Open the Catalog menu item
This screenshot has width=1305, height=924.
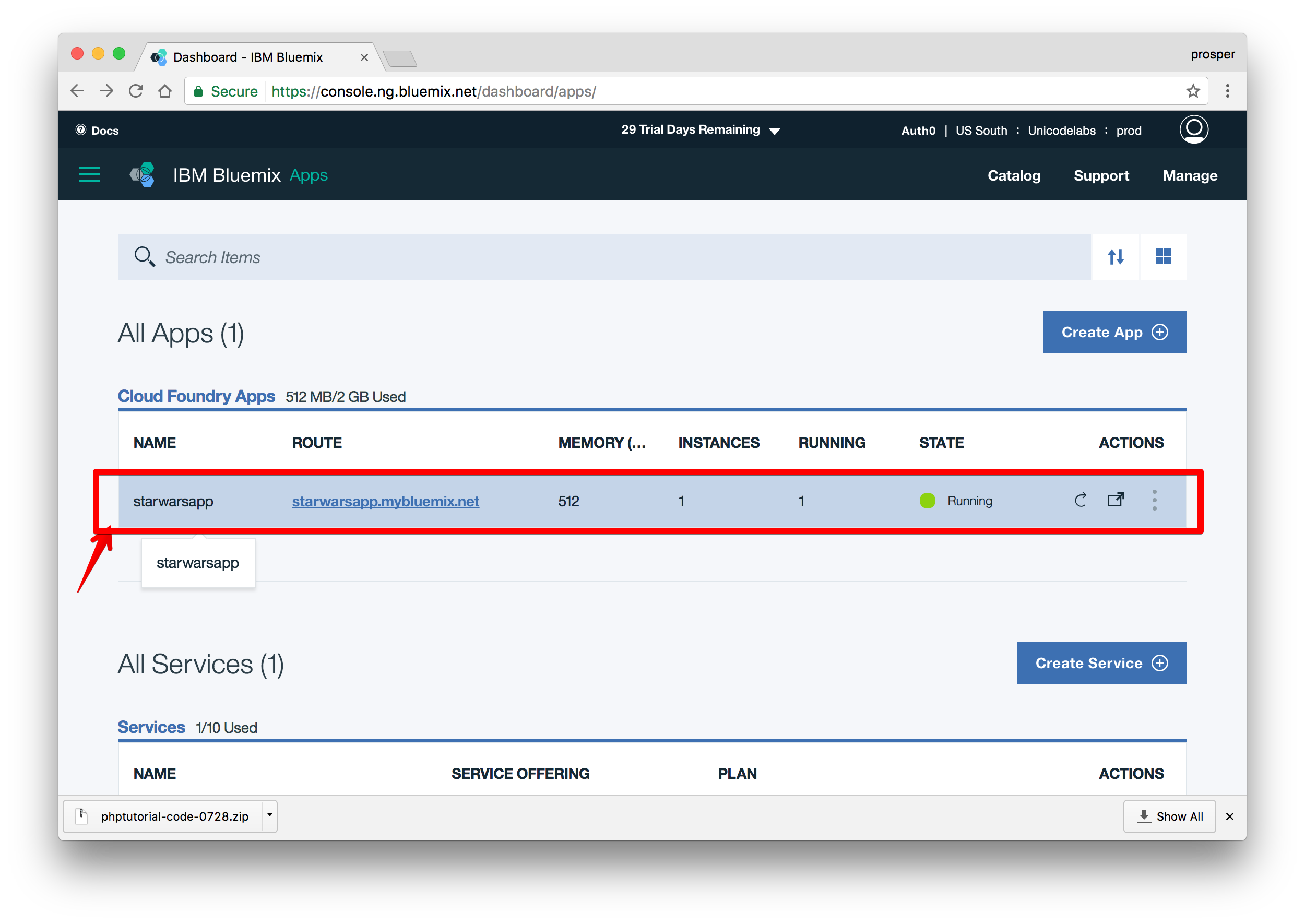[x=1013, y=175]
